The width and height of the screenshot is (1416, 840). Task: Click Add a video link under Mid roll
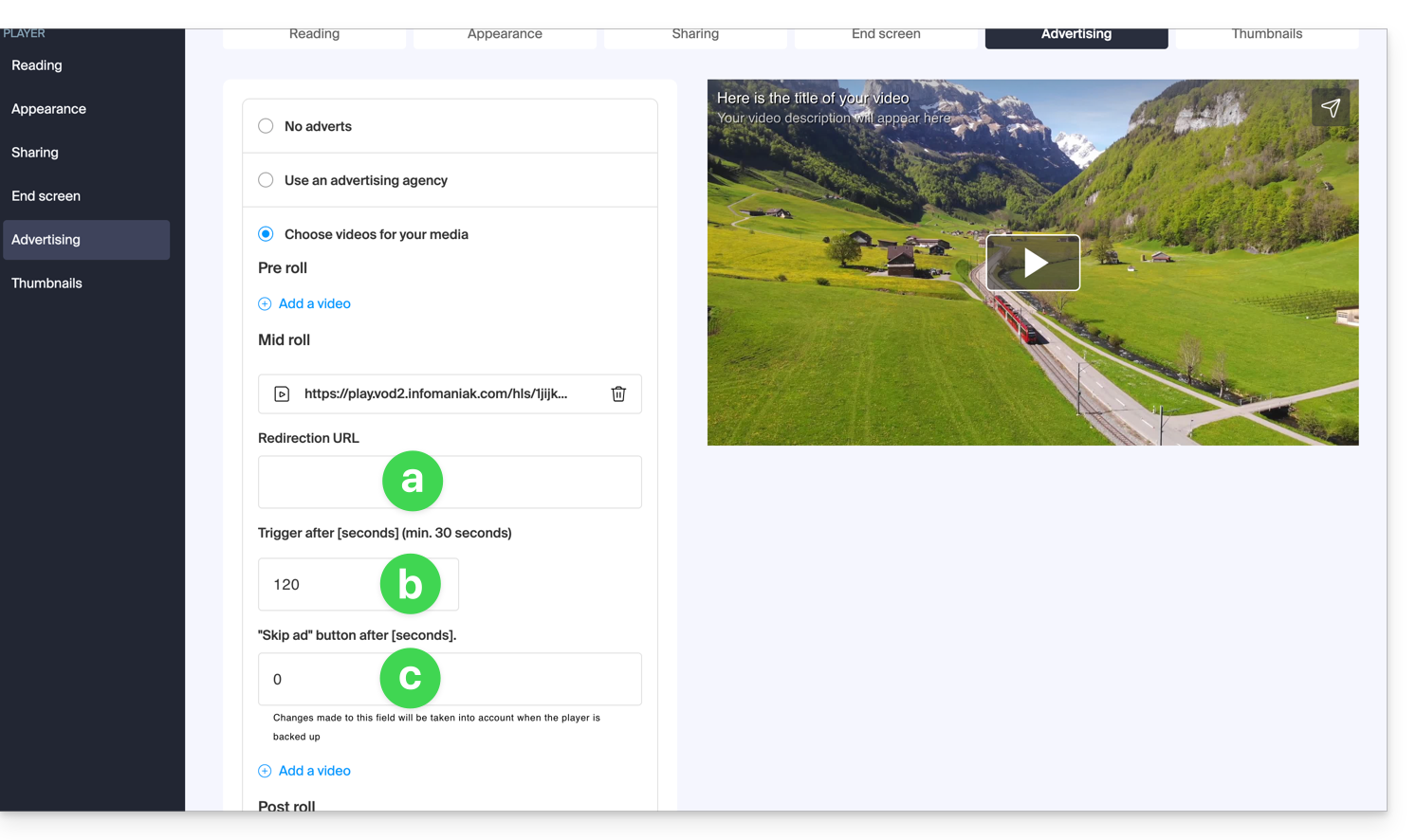[x=314, y=771]
